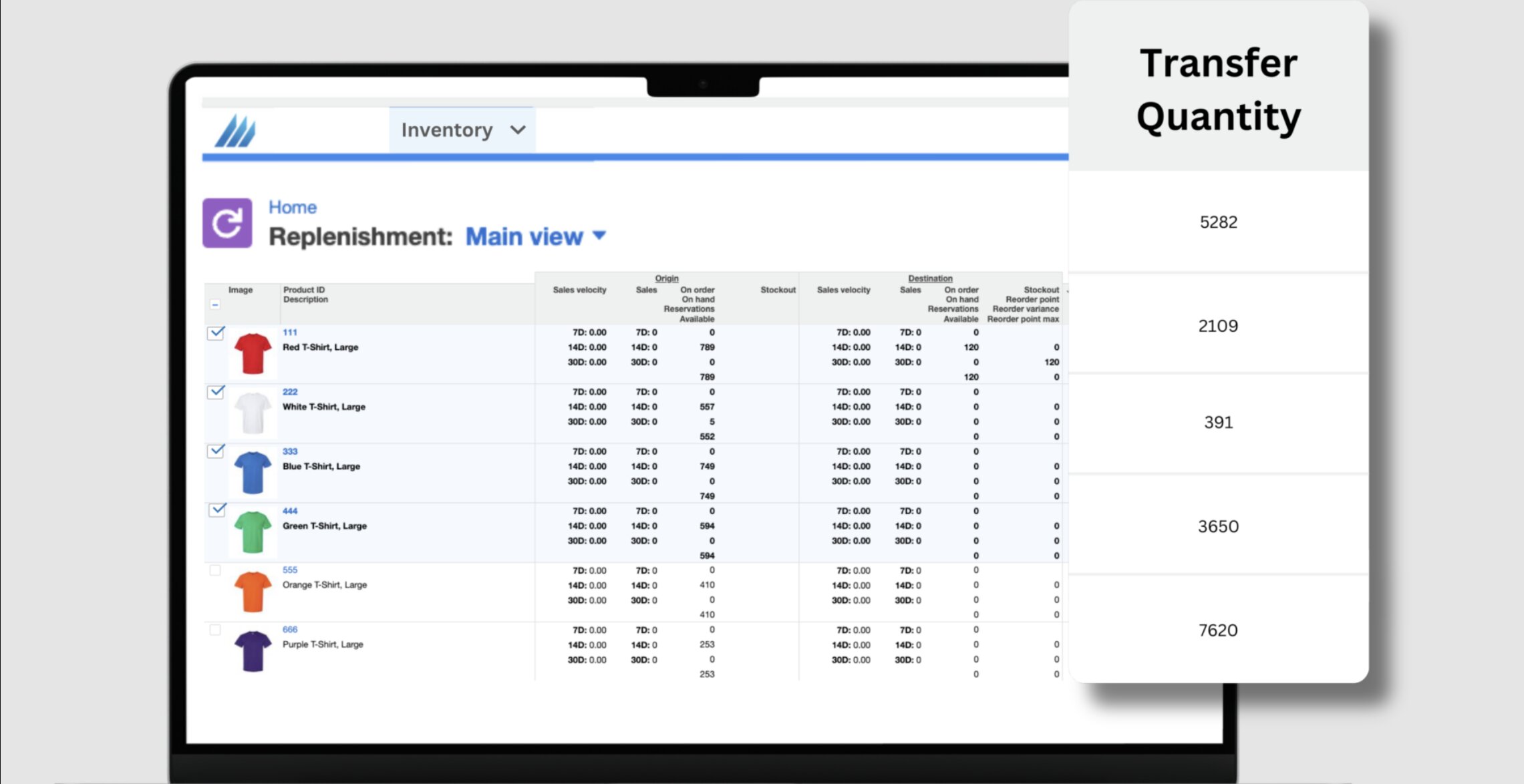Click the Destination column group header
The height and width of the screenshot is (784, 1524).
pyautogui.click(x=930, y=278)
